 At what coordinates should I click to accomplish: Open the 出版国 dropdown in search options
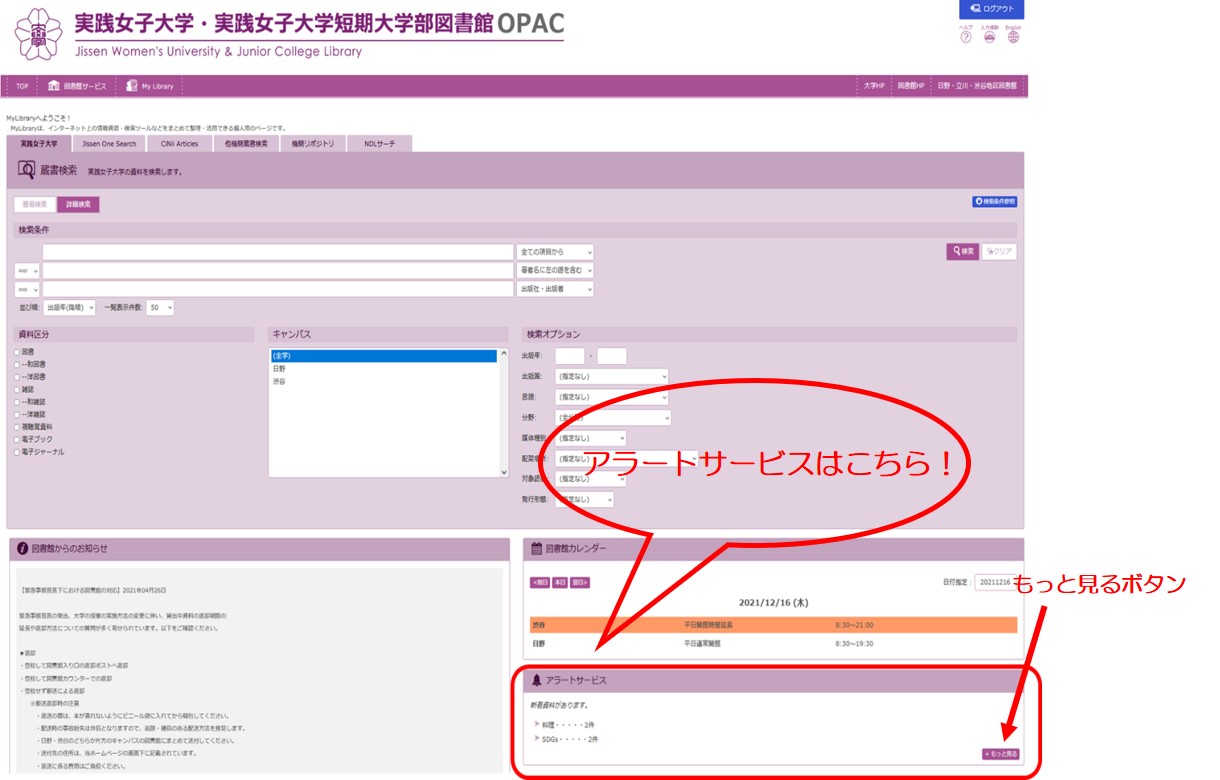point(610,377)
